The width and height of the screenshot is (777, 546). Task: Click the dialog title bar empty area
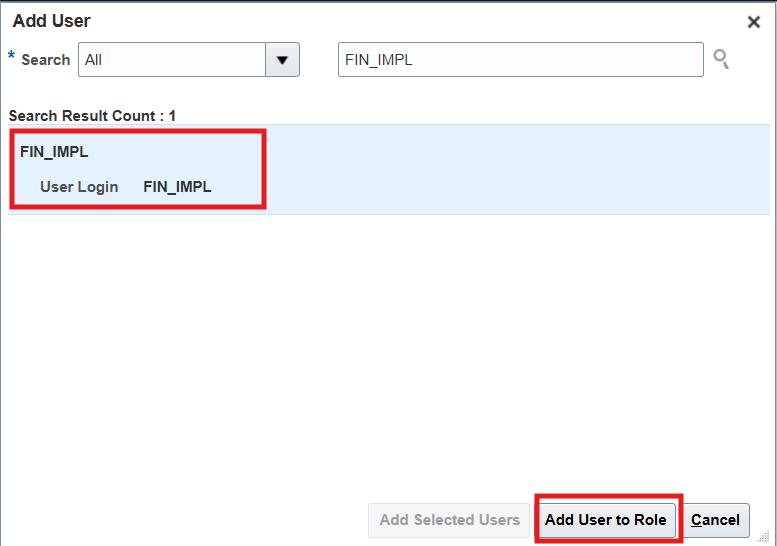coord(400,21)
